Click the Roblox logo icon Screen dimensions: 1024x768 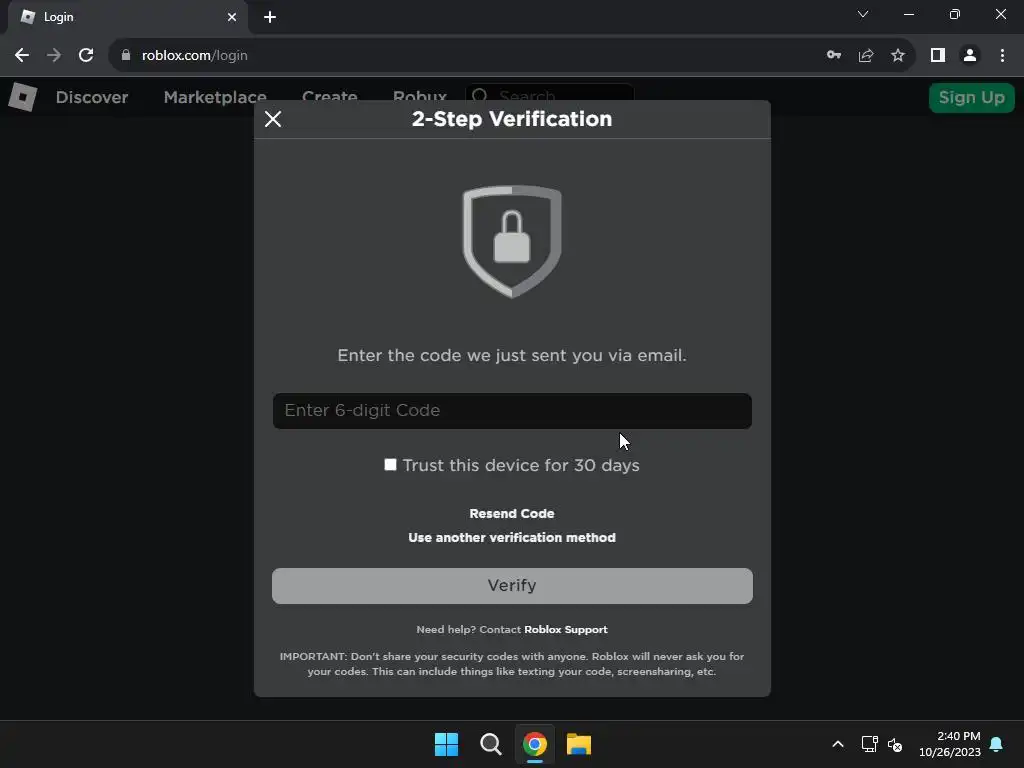pos(23,97)
